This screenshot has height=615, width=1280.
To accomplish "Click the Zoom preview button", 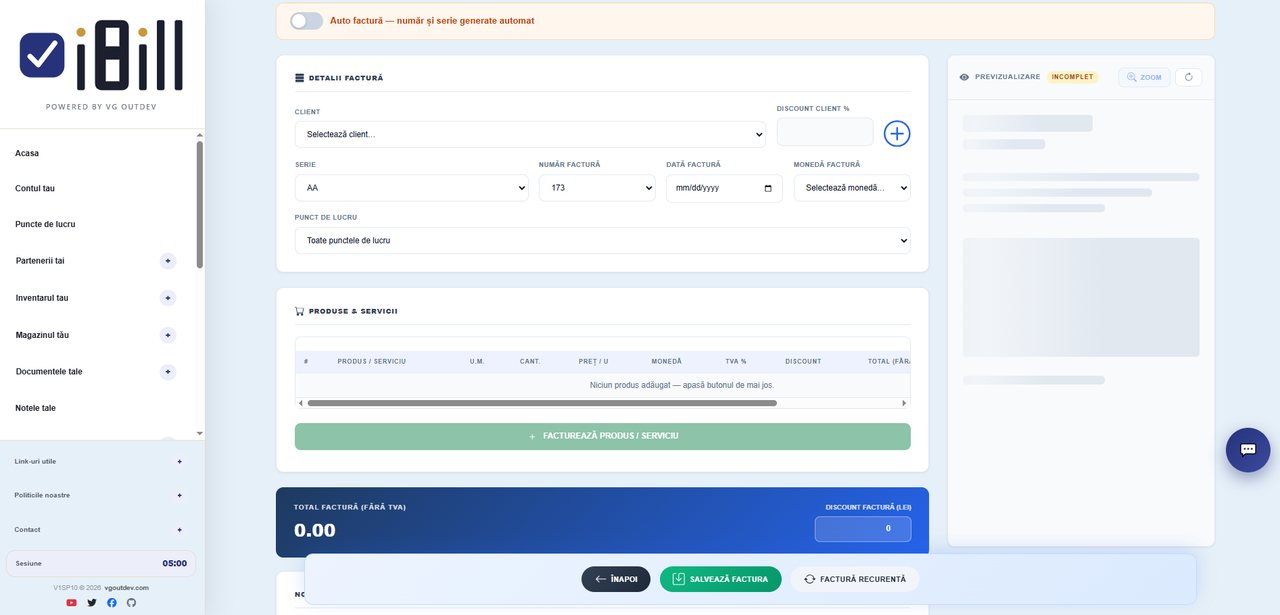I will click(x=1144, y=77).
